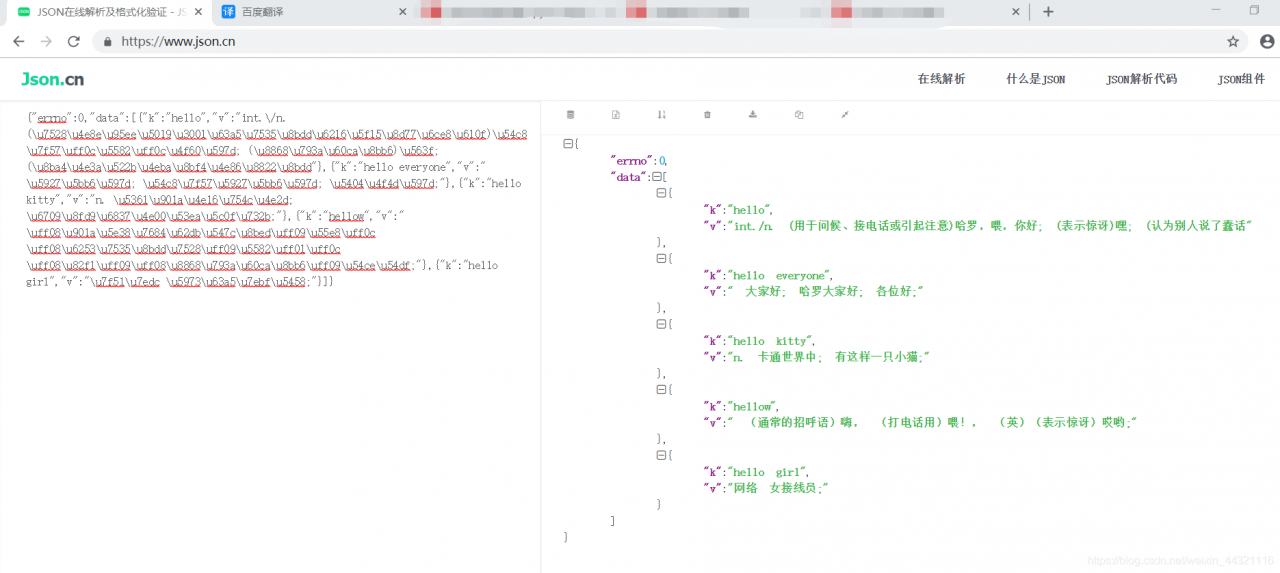Collapse the "hello girl" object node
This screenshot has height=573, width=1280.
[661, 455]
